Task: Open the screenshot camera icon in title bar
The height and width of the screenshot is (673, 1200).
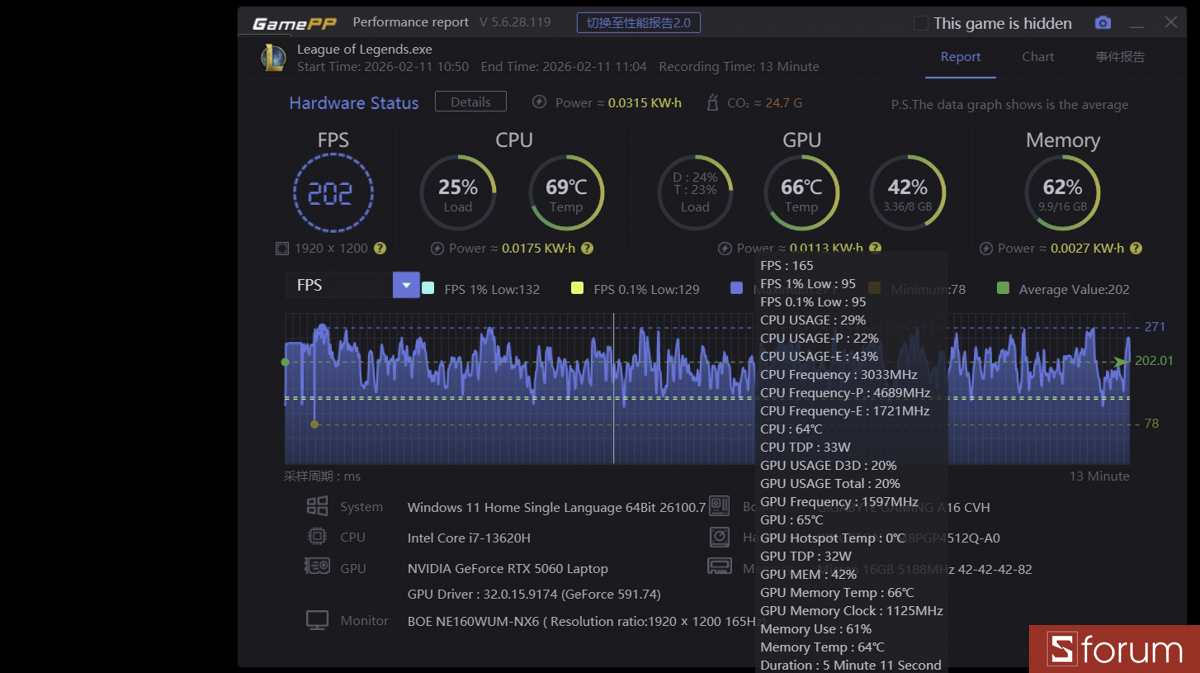Action: pyautogui.click(x=1103, y=22)
